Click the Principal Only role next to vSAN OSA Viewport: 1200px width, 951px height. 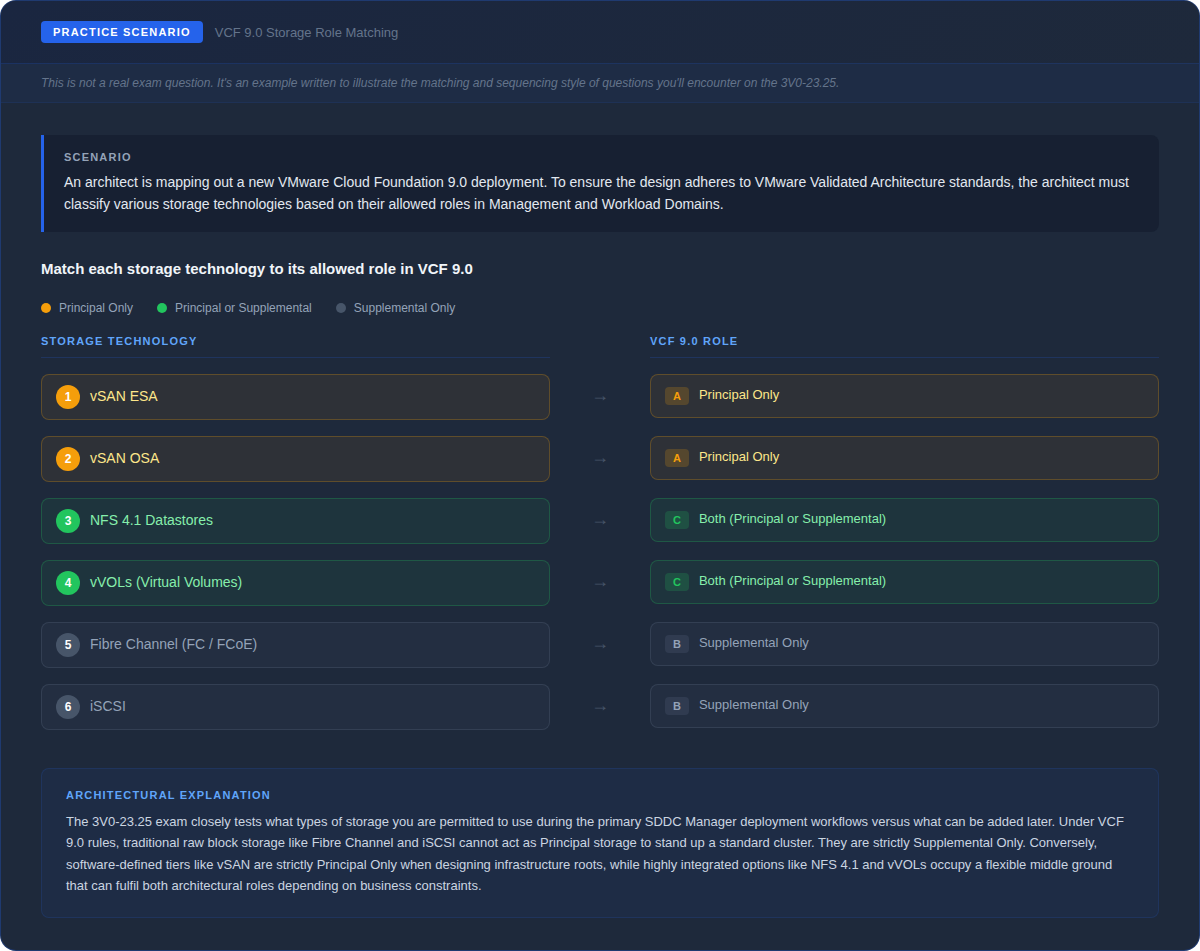tap(904, 458)
